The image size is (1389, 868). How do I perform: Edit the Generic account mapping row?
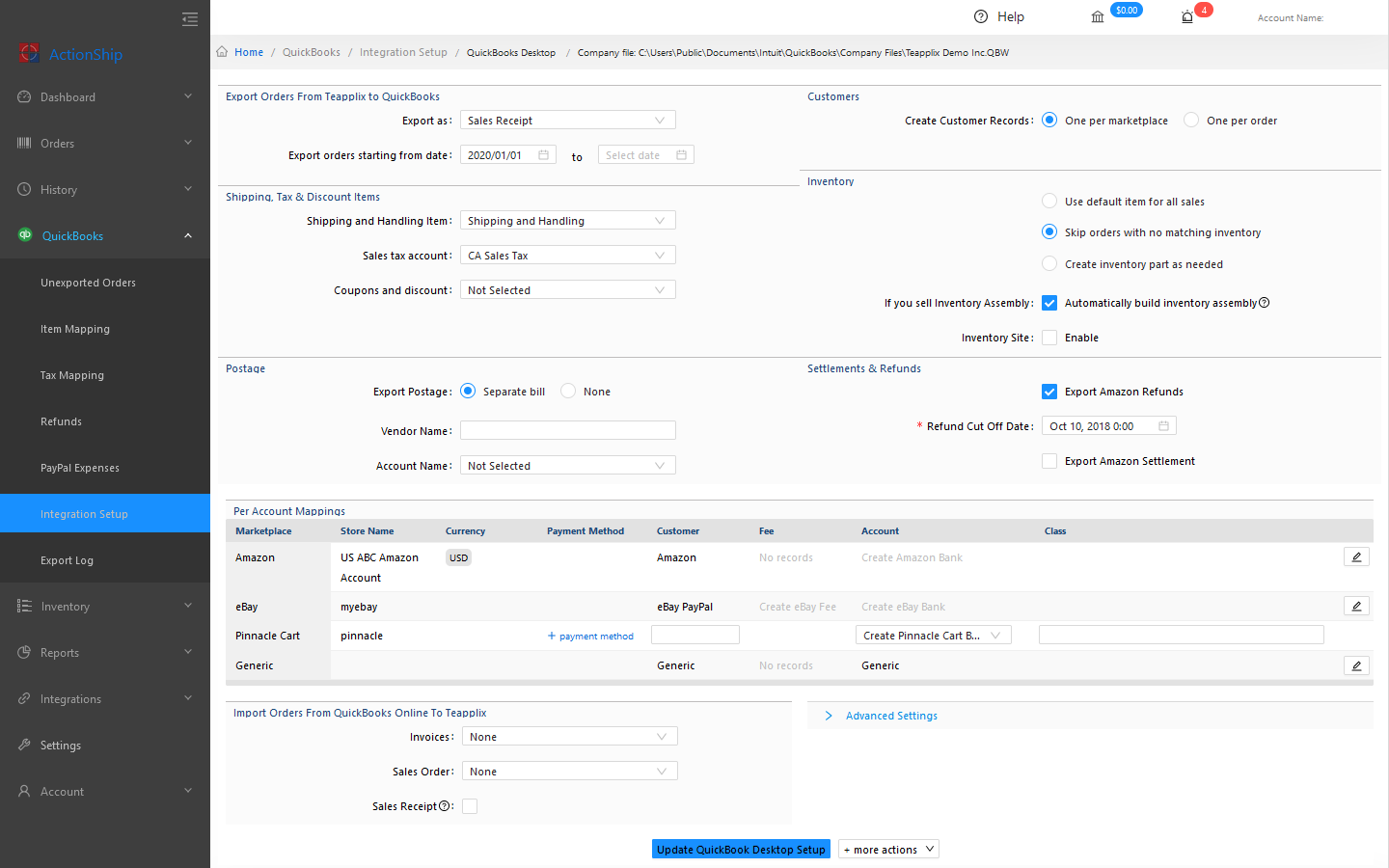[1356, 665]
